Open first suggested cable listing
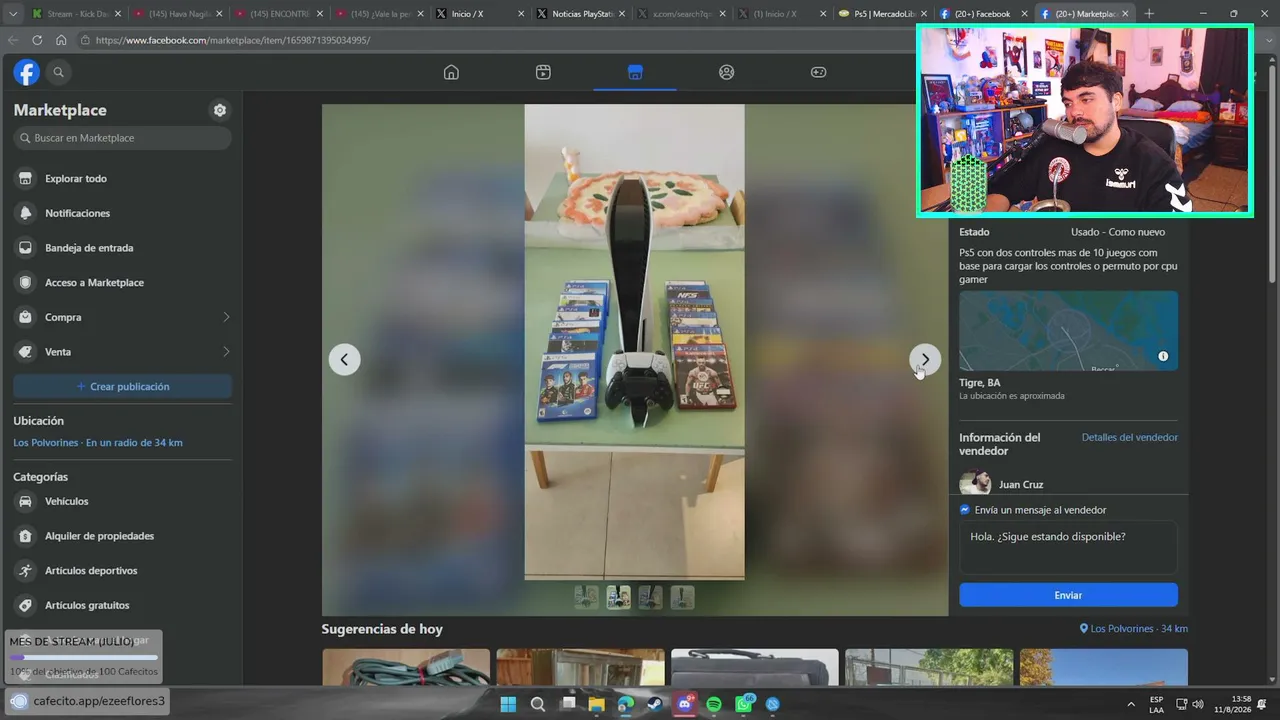1280x720 pixels. pyautogui.click(x=406, y=667)
